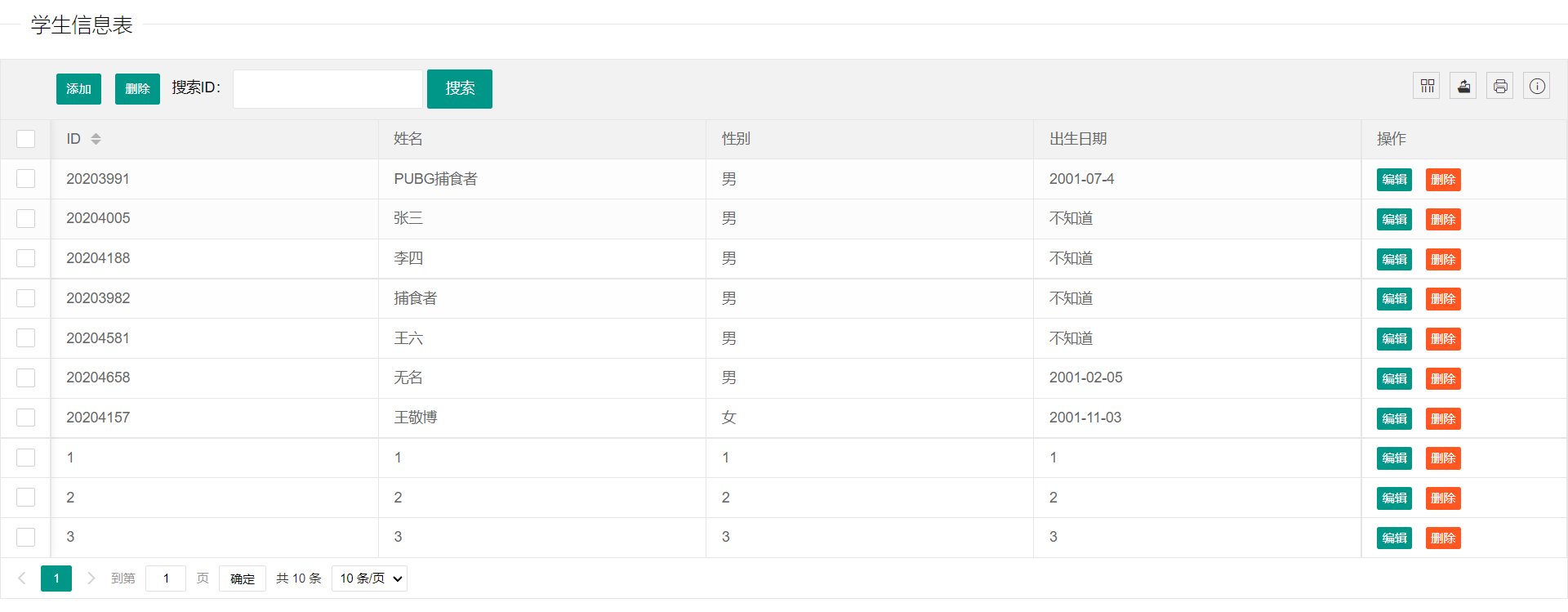Sort the ID column ascending arrows
Image resolution: width=1568 pixels, height=612 pixels.
[96, 136]
